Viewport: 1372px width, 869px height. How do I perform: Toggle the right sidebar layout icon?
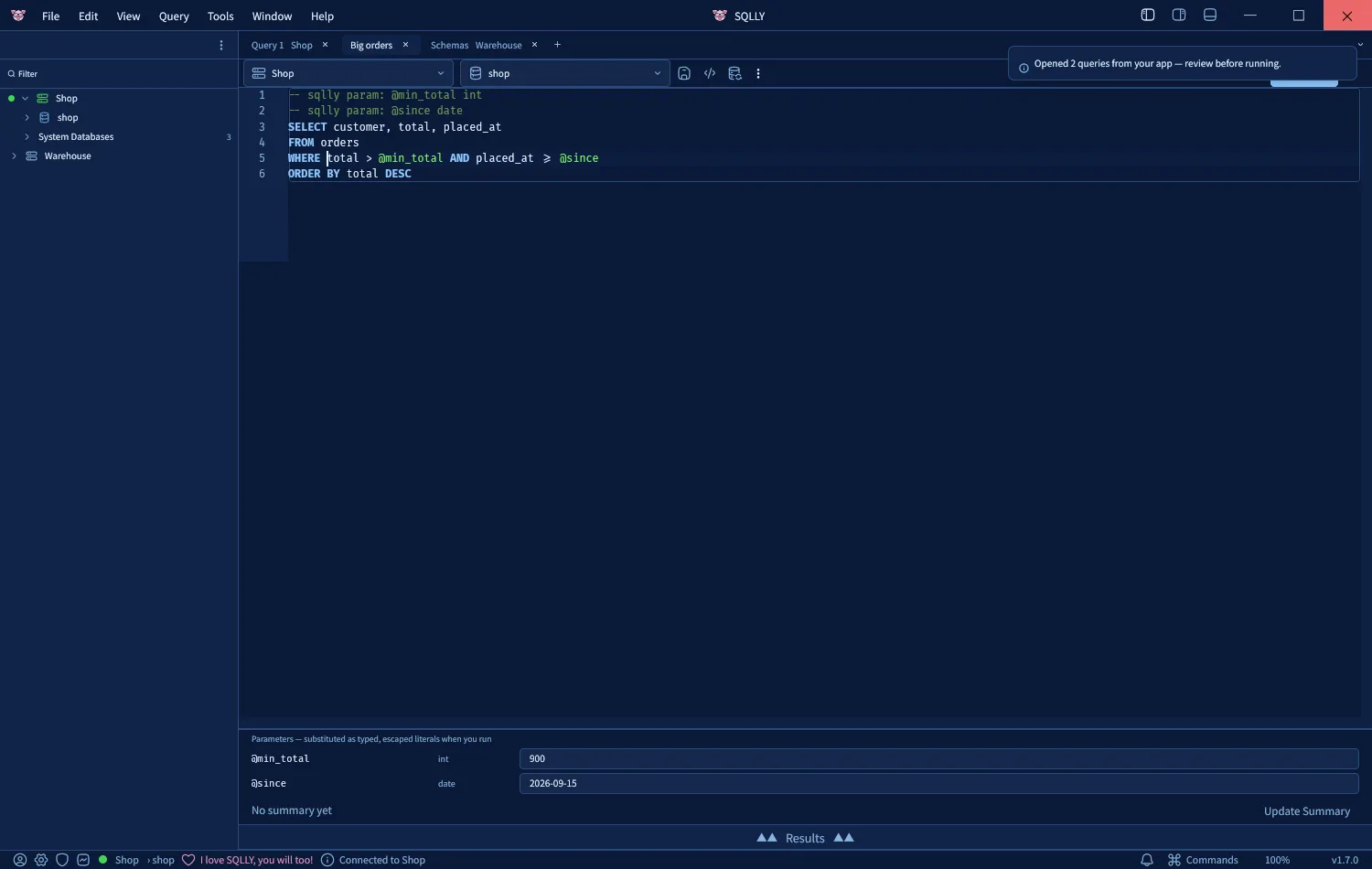click(x=1179, y=15)
